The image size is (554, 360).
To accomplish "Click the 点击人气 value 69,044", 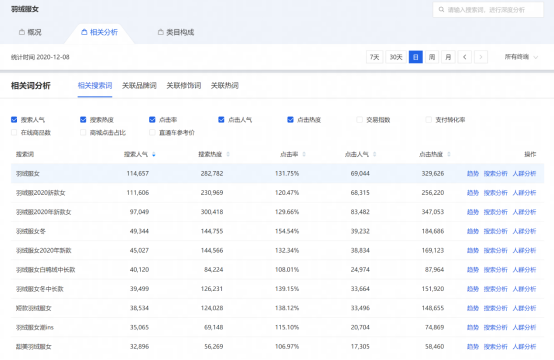I will click(x=360, y=173).
